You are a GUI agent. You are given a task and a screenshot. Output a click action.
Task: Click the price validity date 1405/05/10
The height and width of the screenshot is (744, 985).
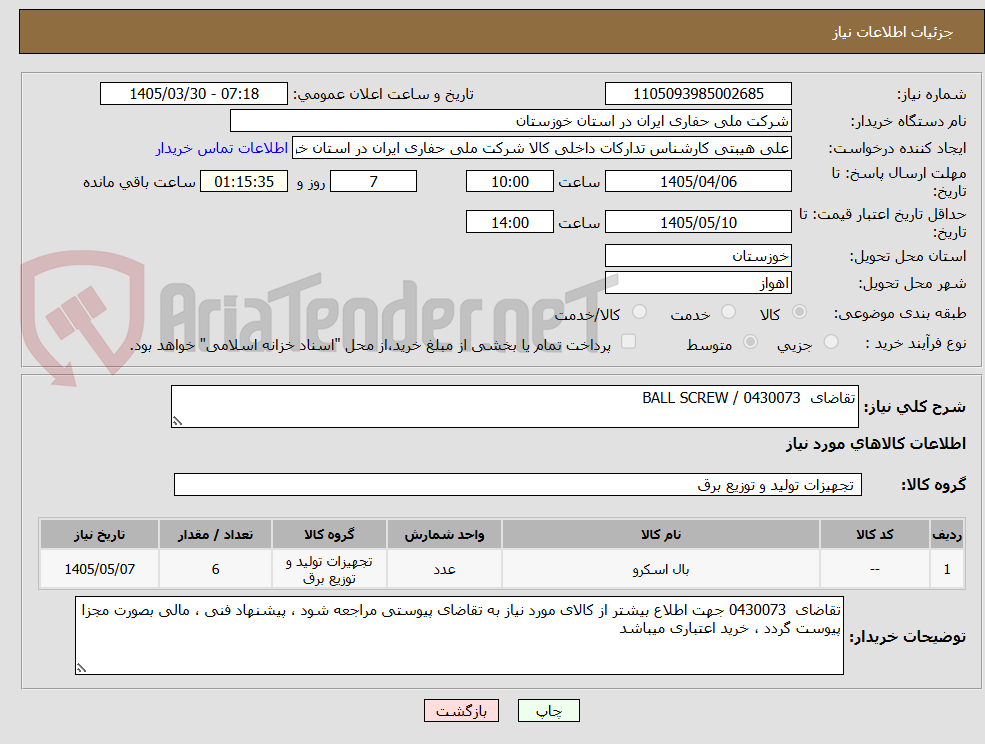pos(698,222)
